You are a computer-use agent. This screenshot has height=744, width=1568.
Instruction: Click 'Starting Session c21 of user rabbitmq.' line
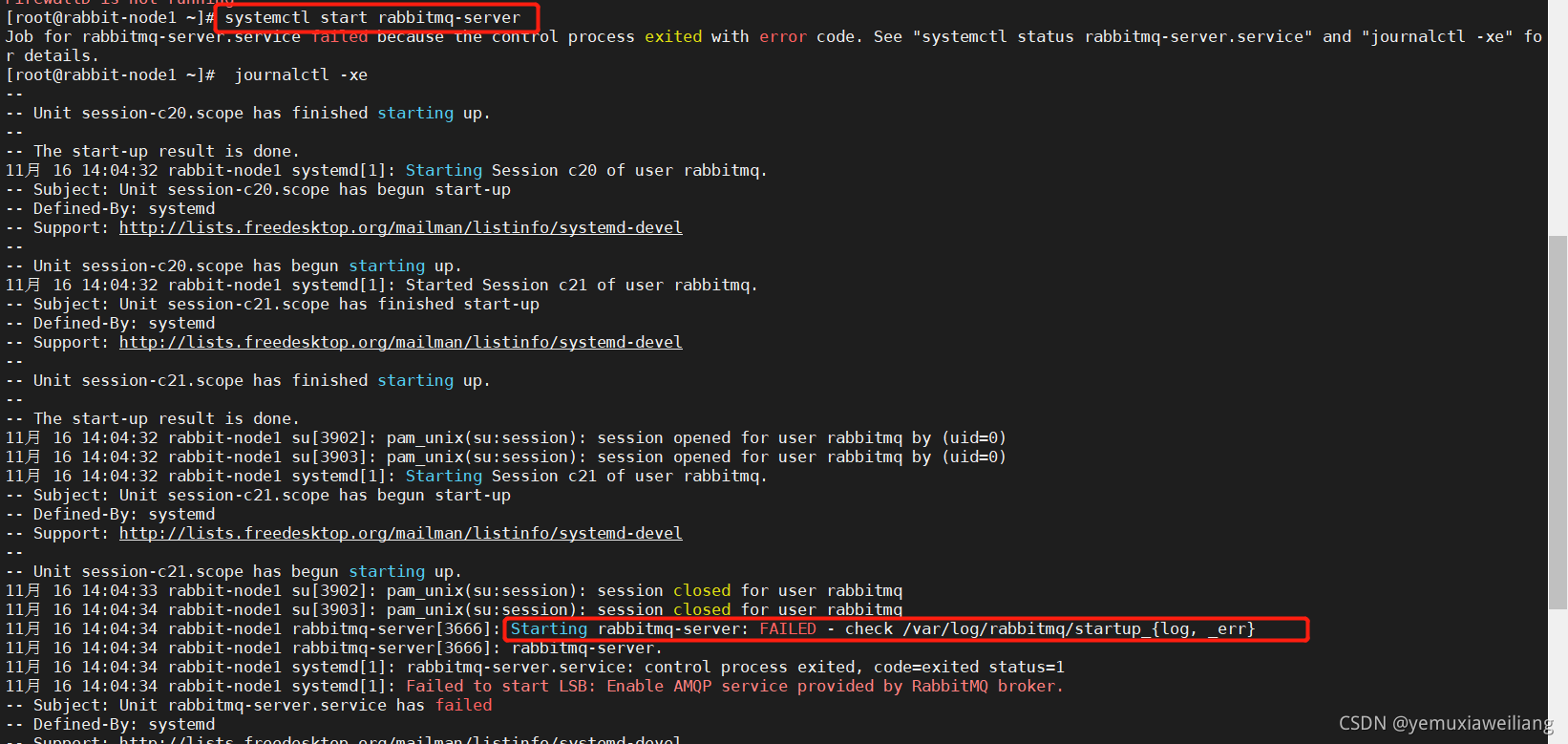point(387,476)
